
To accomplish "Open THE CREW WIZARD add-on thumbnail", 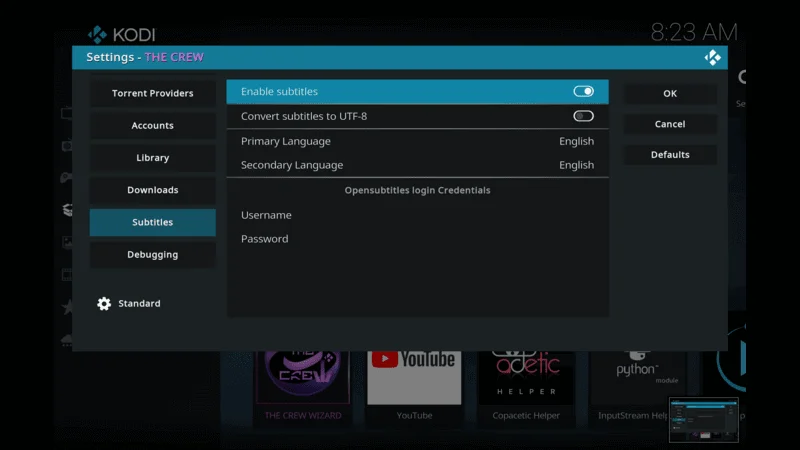I will pyautogui.click(x=303, y=378).
